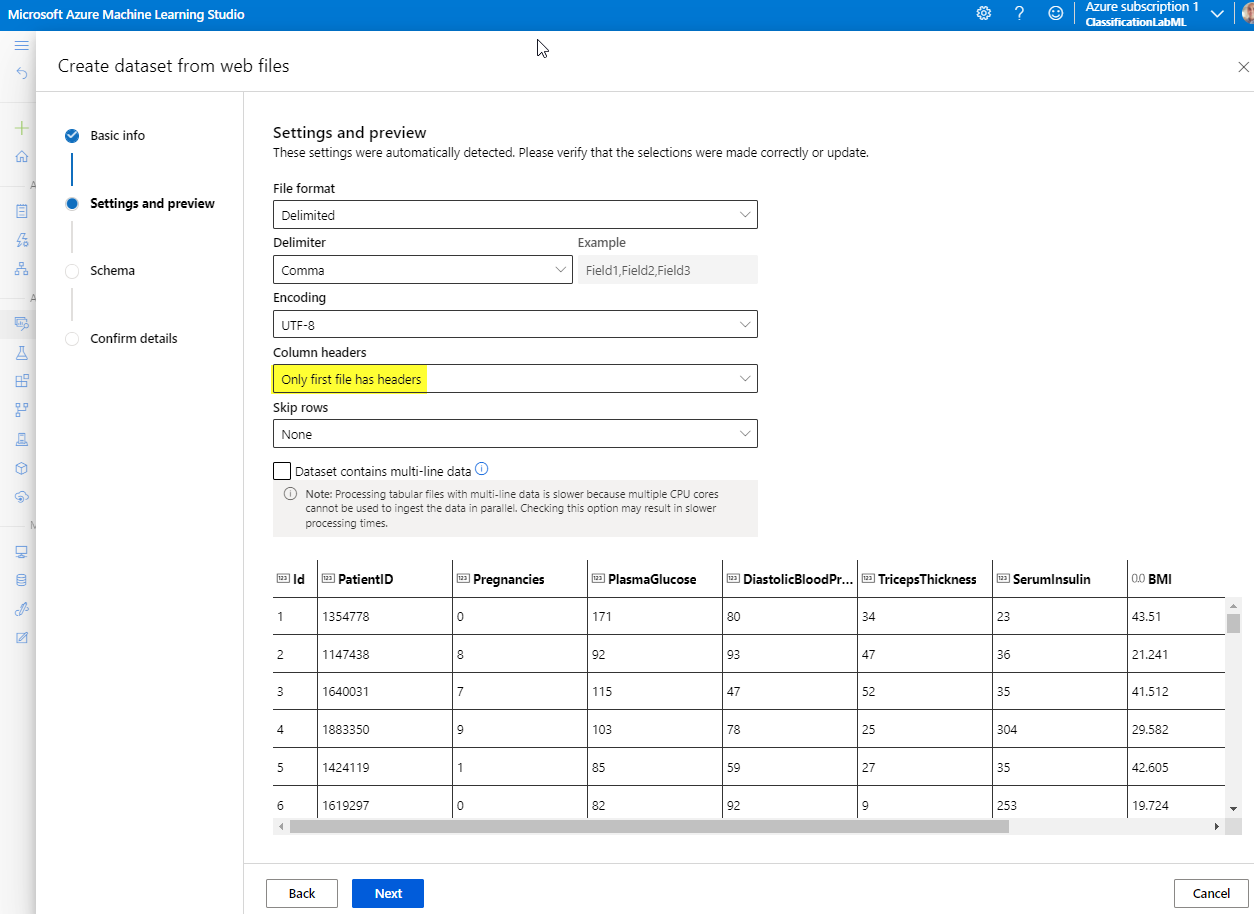Screen dimensions: 1254x914
Task: Open the settings gear in the header
Action: pos(983,13)
